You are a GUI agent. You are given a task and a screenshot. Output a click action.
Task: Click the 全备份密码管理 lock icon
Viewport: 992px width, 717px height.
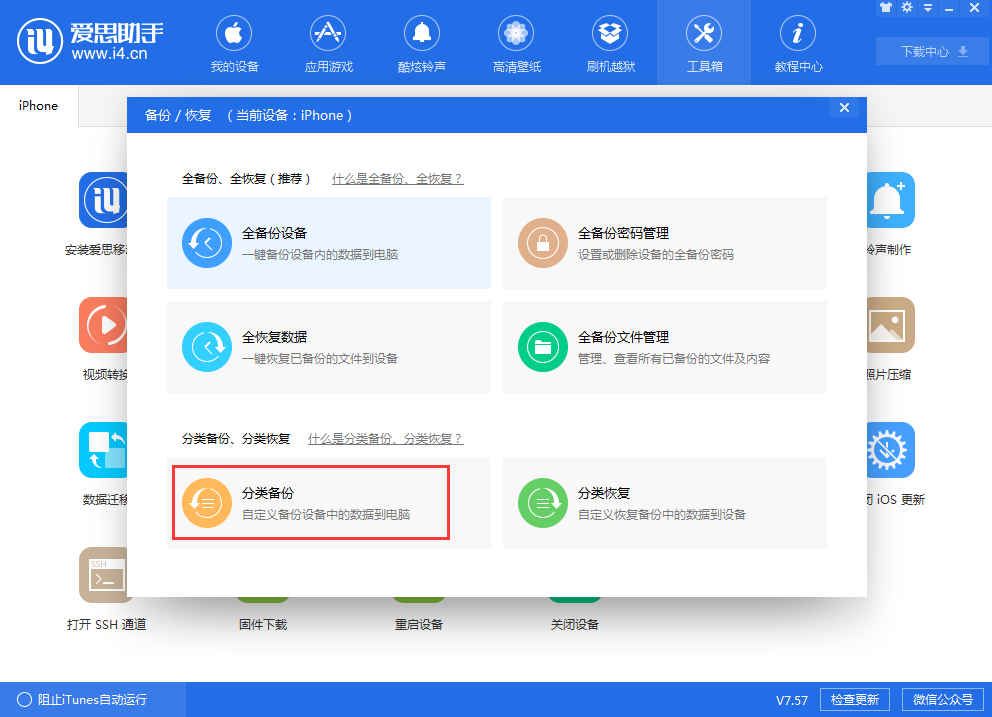(x=543, y=243)
